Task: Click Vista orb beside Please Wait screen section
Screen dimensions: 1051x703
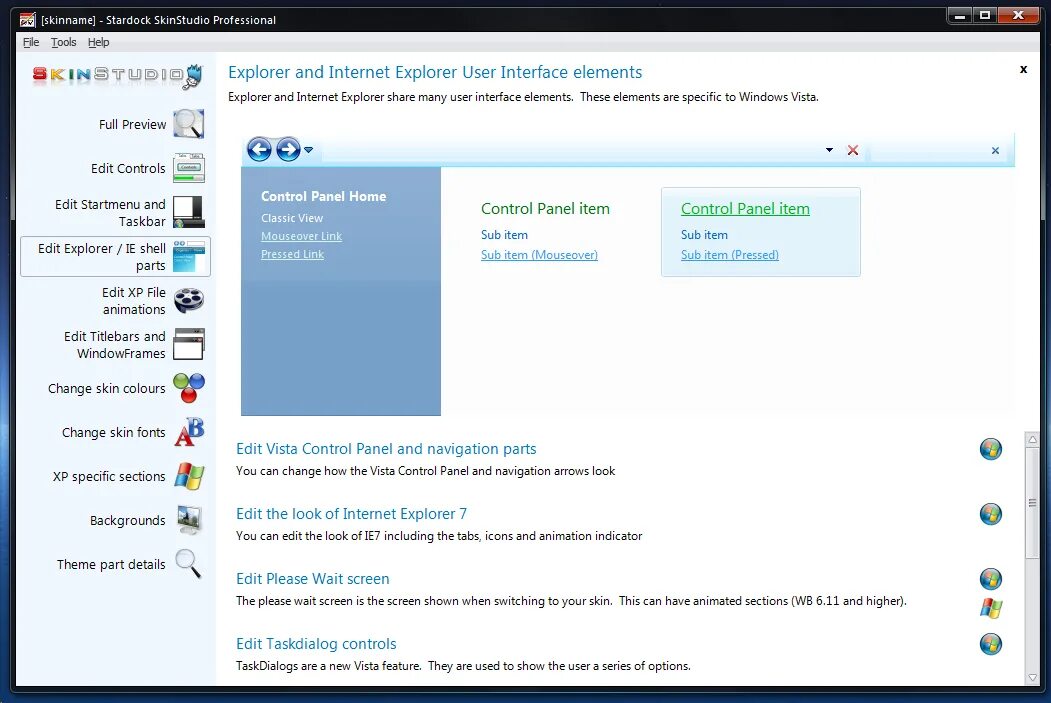Action: [x=991, y=579]
